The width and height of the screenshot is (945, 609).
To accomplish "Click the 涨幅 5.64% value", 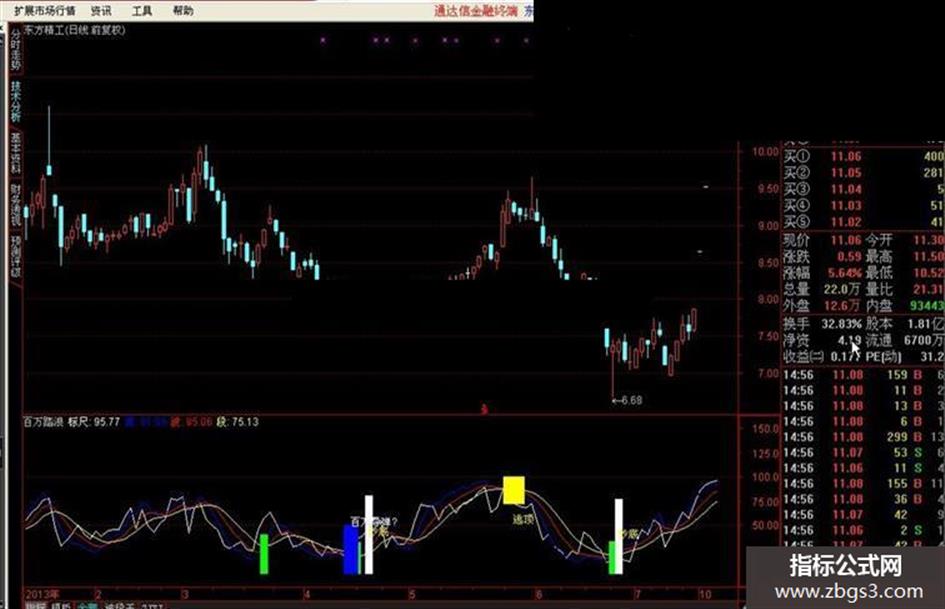I will point(844,273).
